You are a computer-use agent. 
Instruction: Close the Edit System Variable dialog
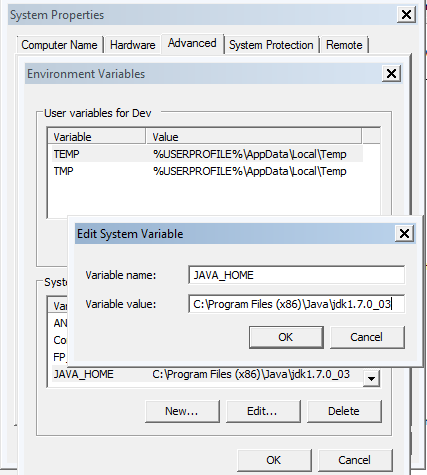[x=404, y=234]
